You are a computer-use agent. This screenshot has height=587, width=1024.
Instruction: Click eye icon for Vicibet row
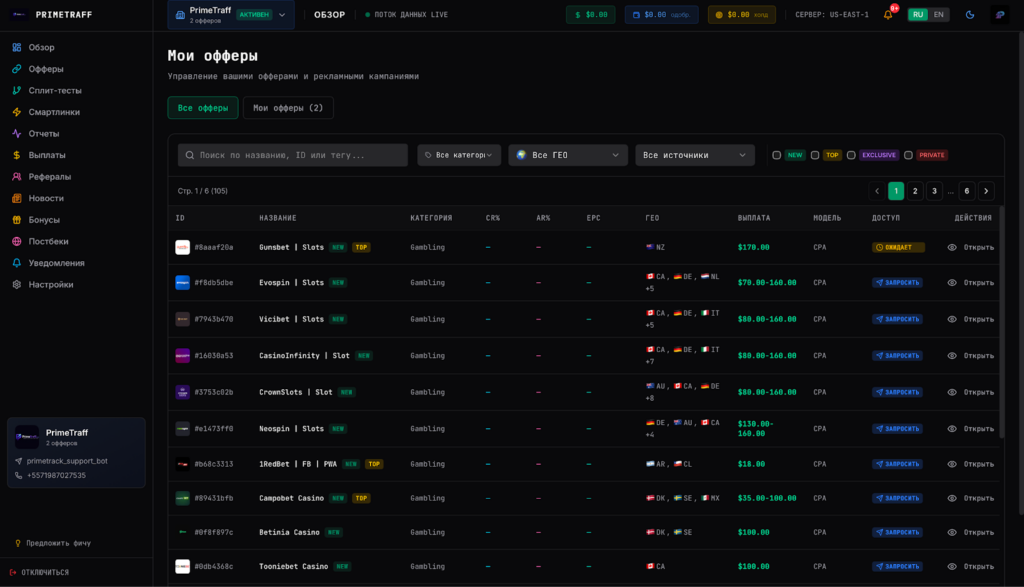(x=952, y=319)
